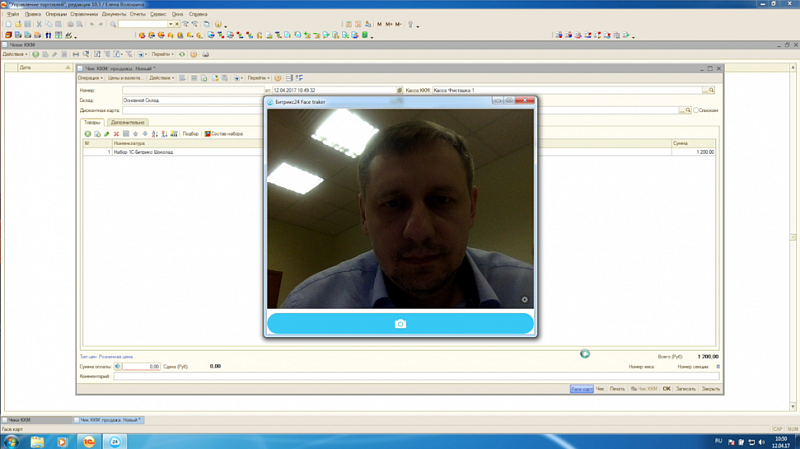Viewport: 800px width, 449px height.
Task: Click the Цены и валюта button
Action: click(126, 78)
